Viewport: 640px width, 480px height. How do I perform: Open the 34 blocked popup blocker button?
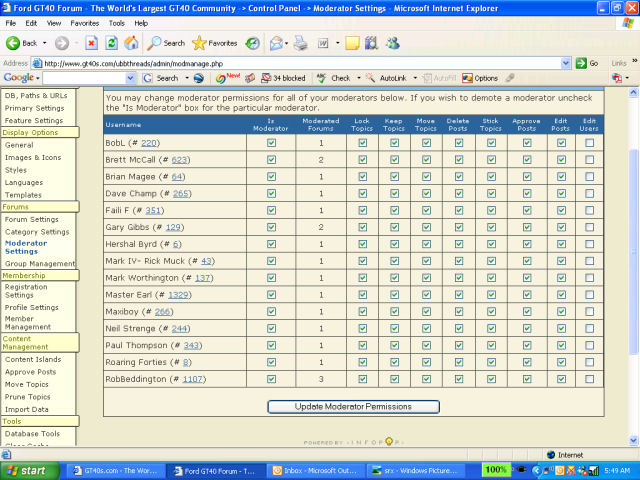click(283, 78)
